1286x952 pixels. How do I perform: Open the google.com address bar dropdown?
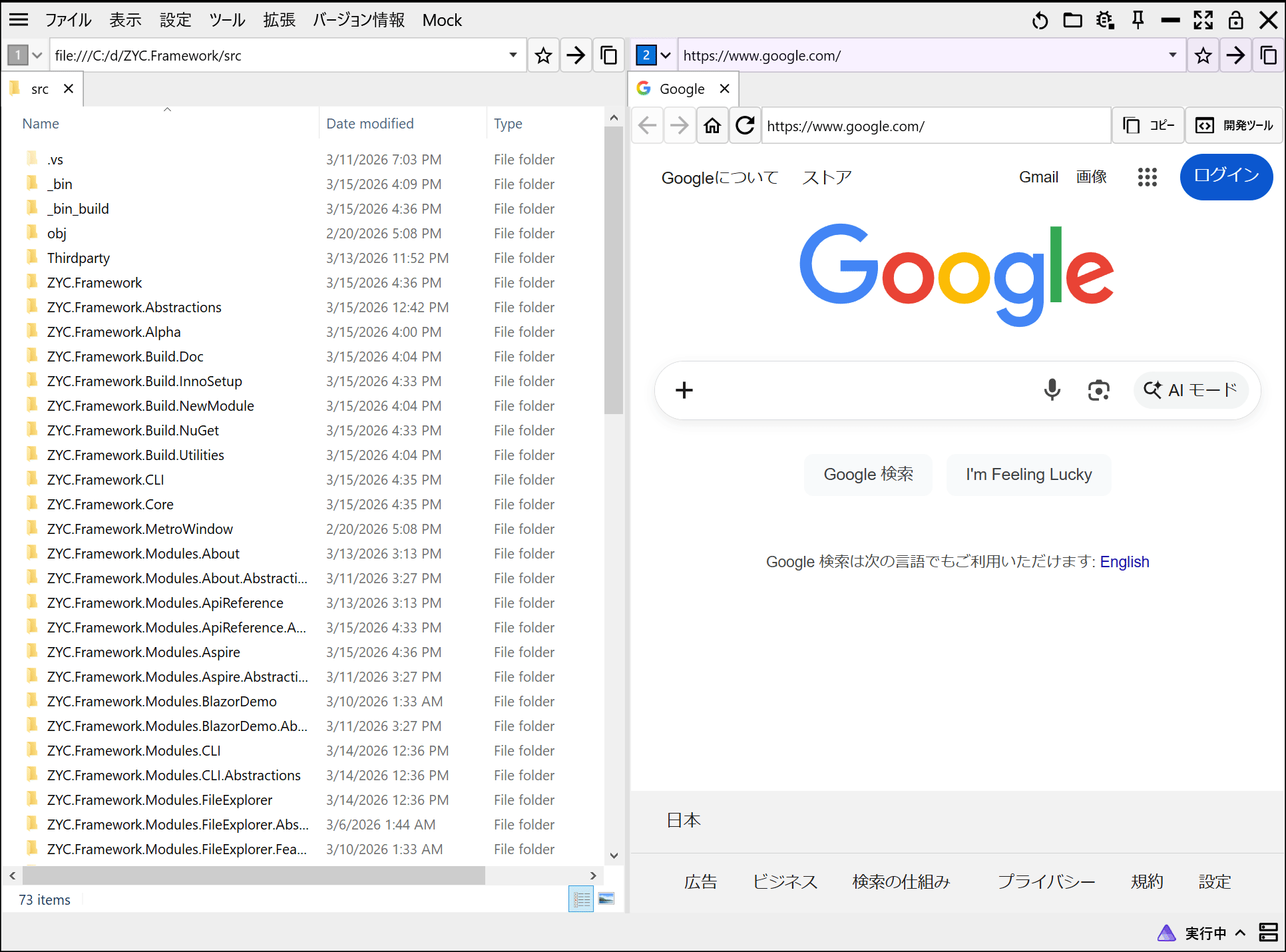point(1172,55)
